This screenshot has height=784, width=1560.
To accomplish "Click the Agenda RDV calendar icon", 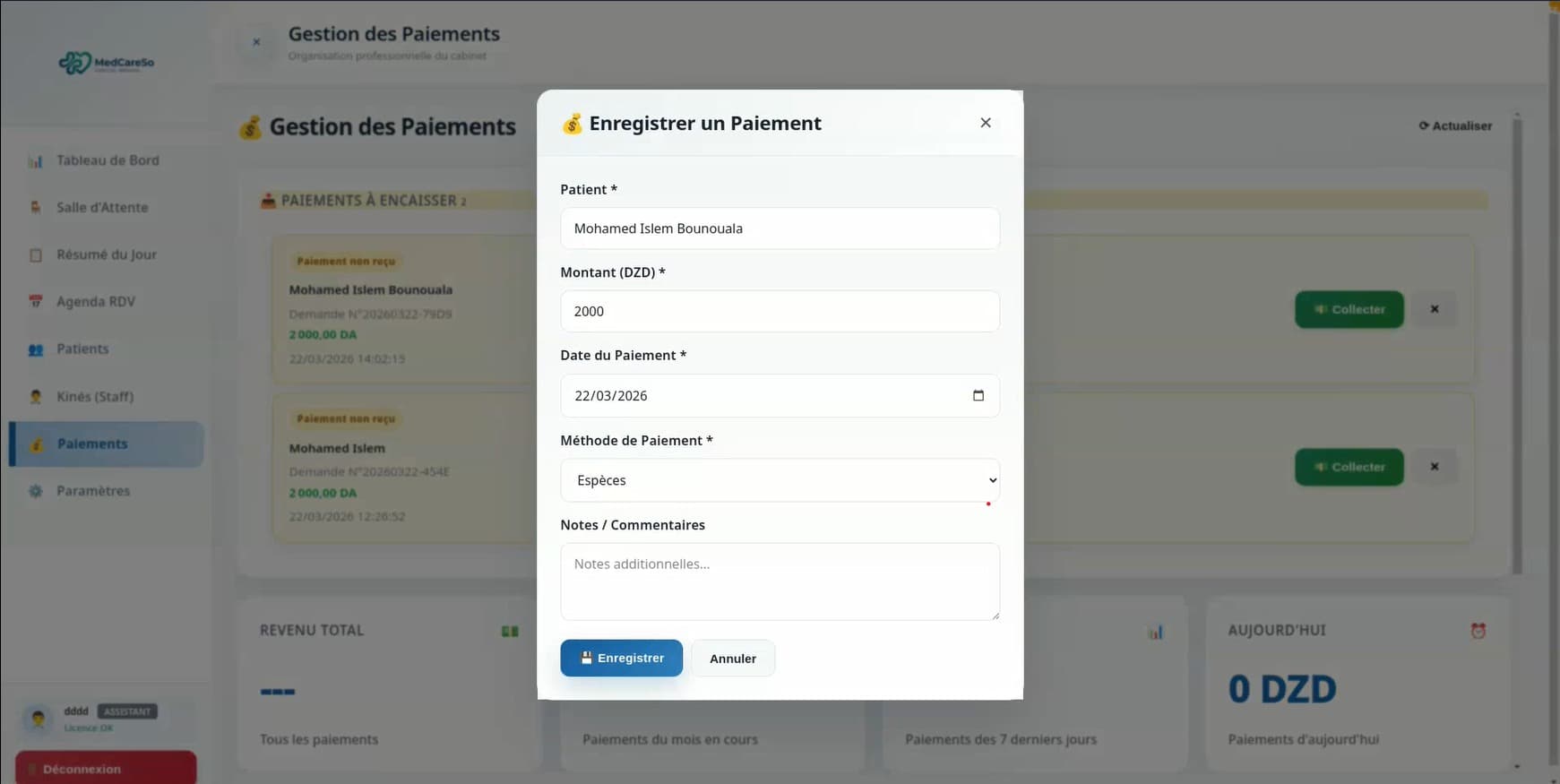I will pos(35,302).
